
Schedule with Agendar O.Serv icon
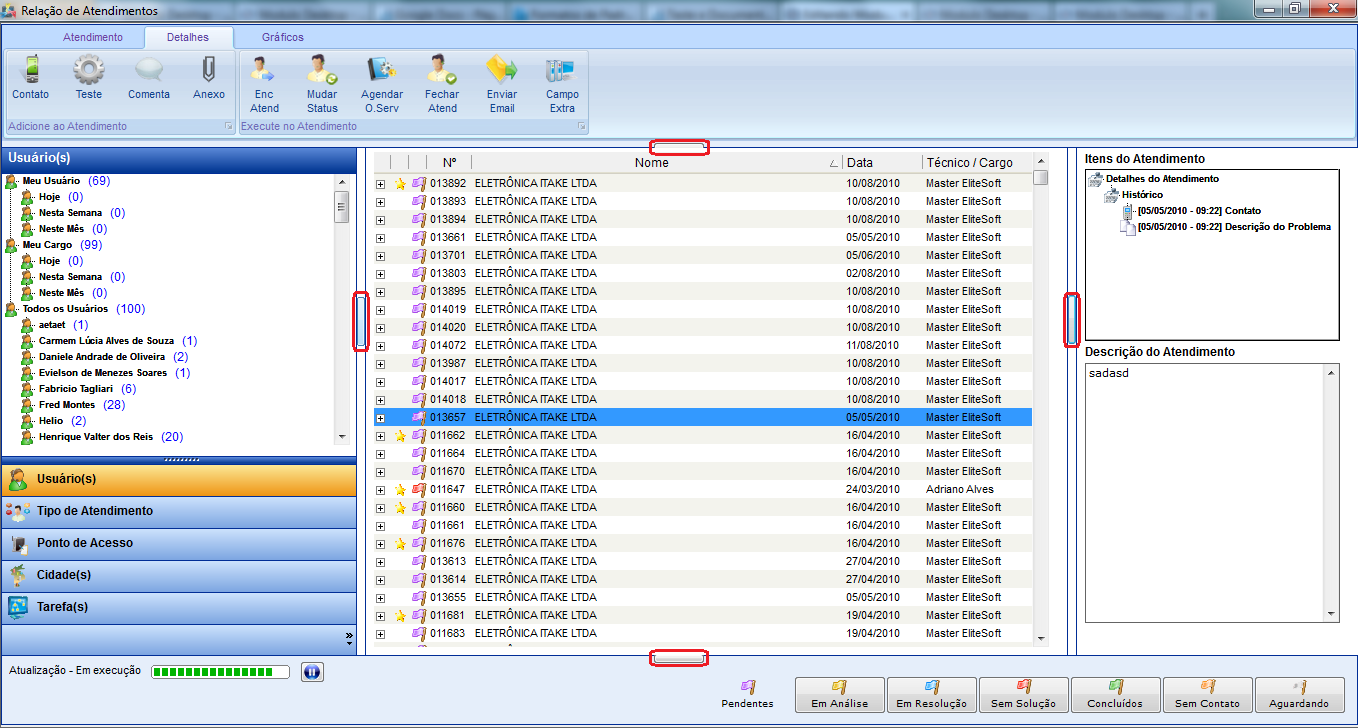click(381, 72)
